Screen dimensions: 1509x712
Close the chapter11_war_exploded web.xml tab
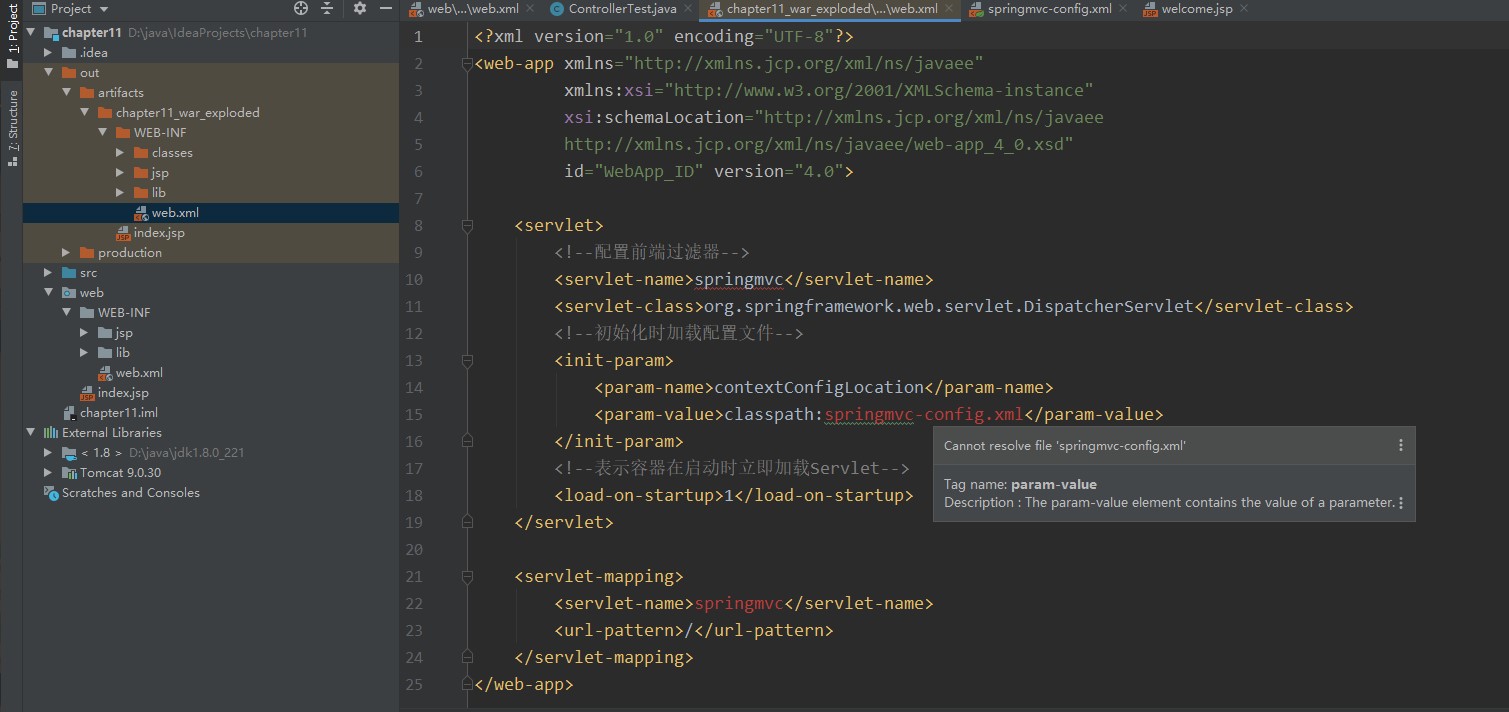(x=951, y=9)
